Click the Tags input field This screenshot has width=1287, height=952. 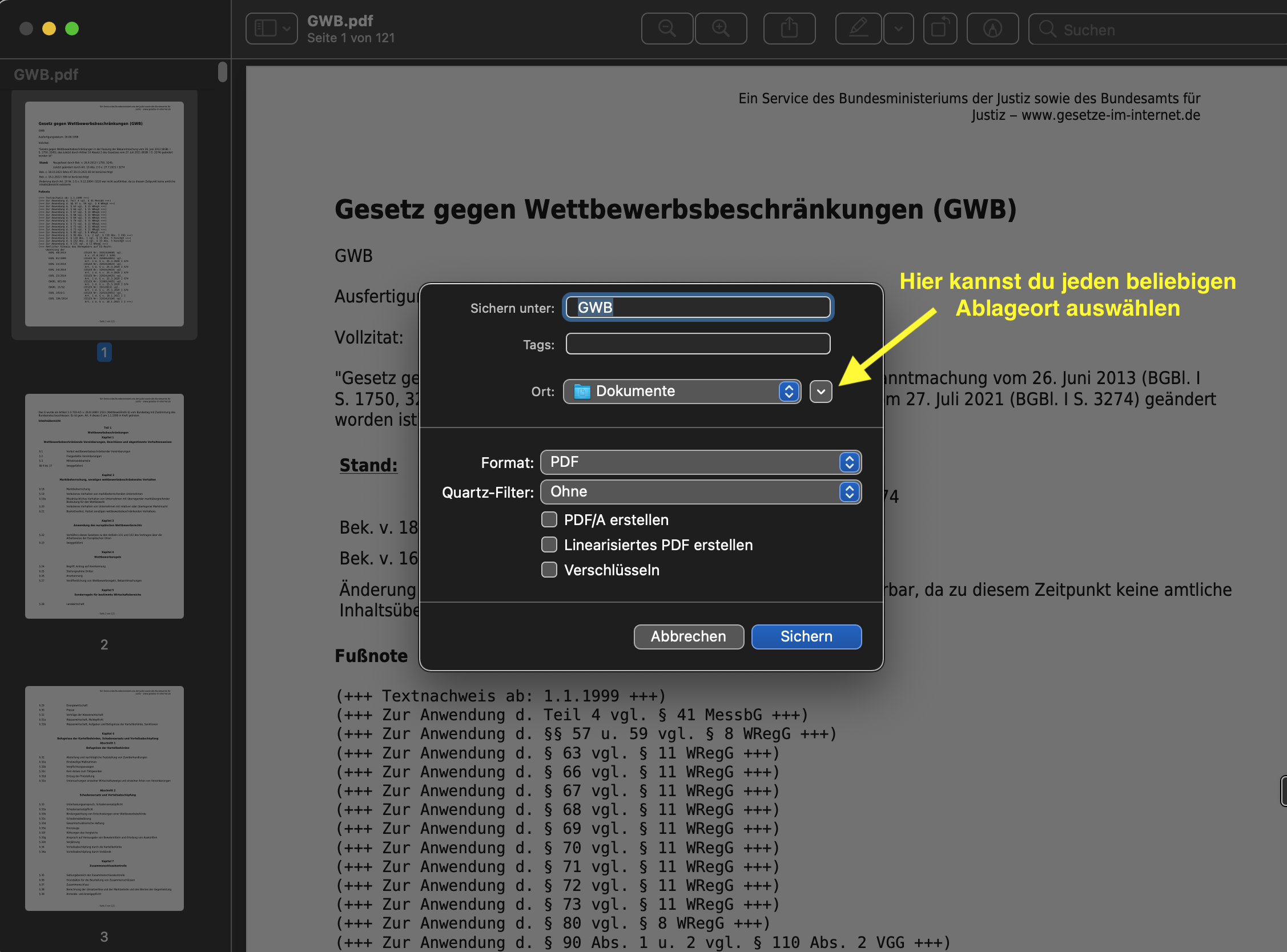[697, 344]
